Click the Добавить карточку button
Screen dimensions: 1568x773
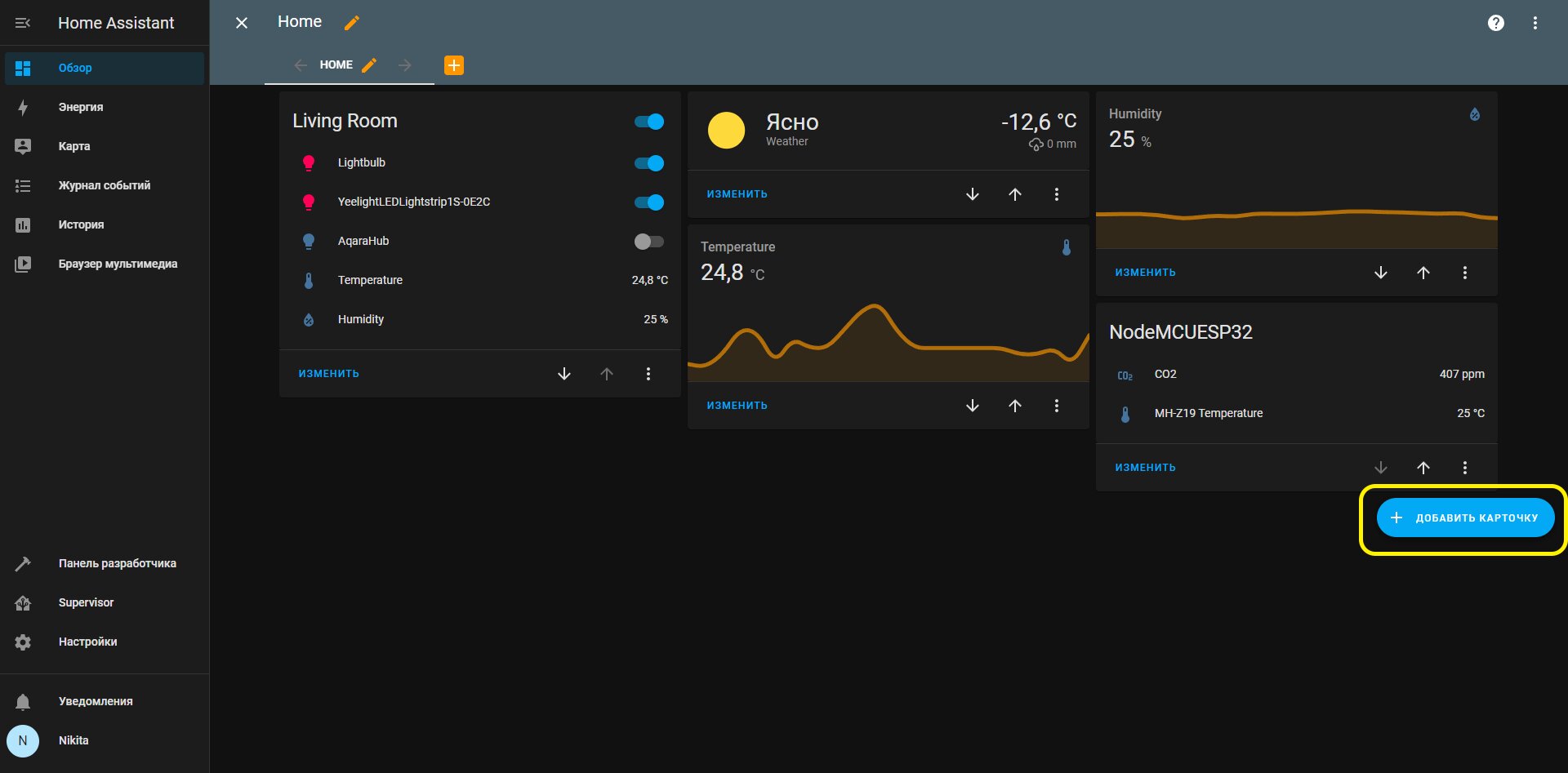(x=1466, y=518)
